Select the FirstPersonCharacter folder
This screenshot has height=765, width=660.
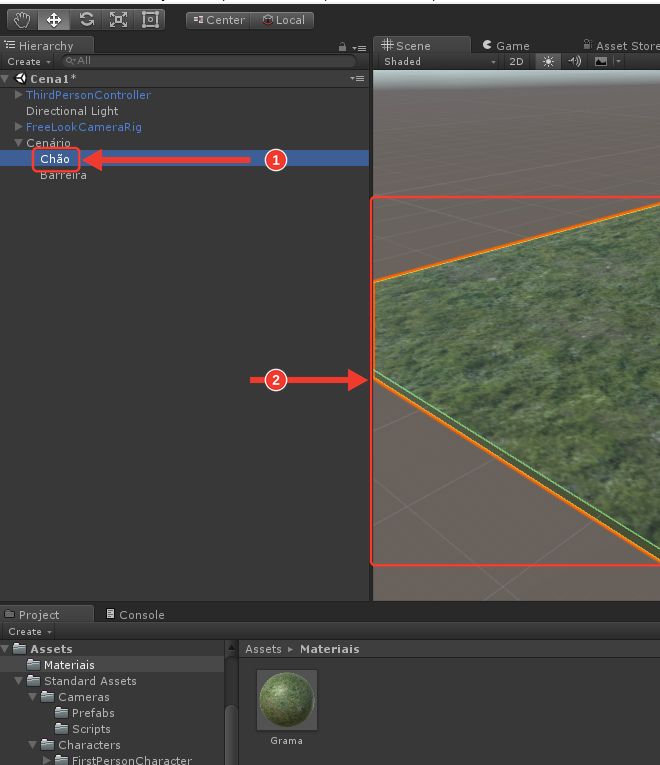pos(132,760)
